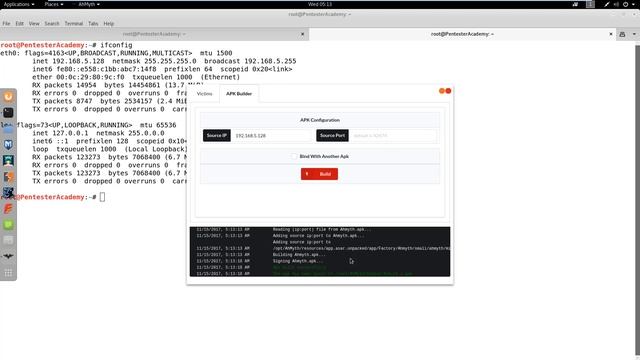Click the workspace indicator in the top bar
Viewport: 640px width, 360px height.
(x=590, y=4)
